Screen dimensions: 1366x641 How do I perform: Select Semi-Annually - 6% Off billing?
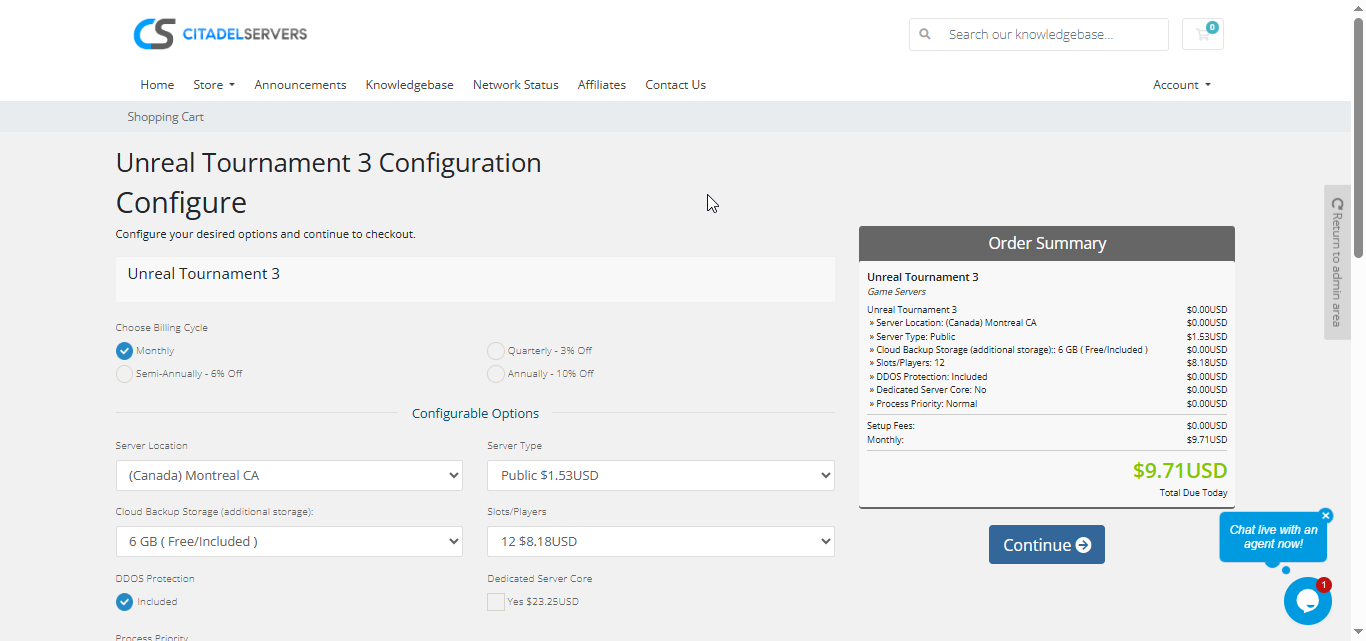click(124, 374)
